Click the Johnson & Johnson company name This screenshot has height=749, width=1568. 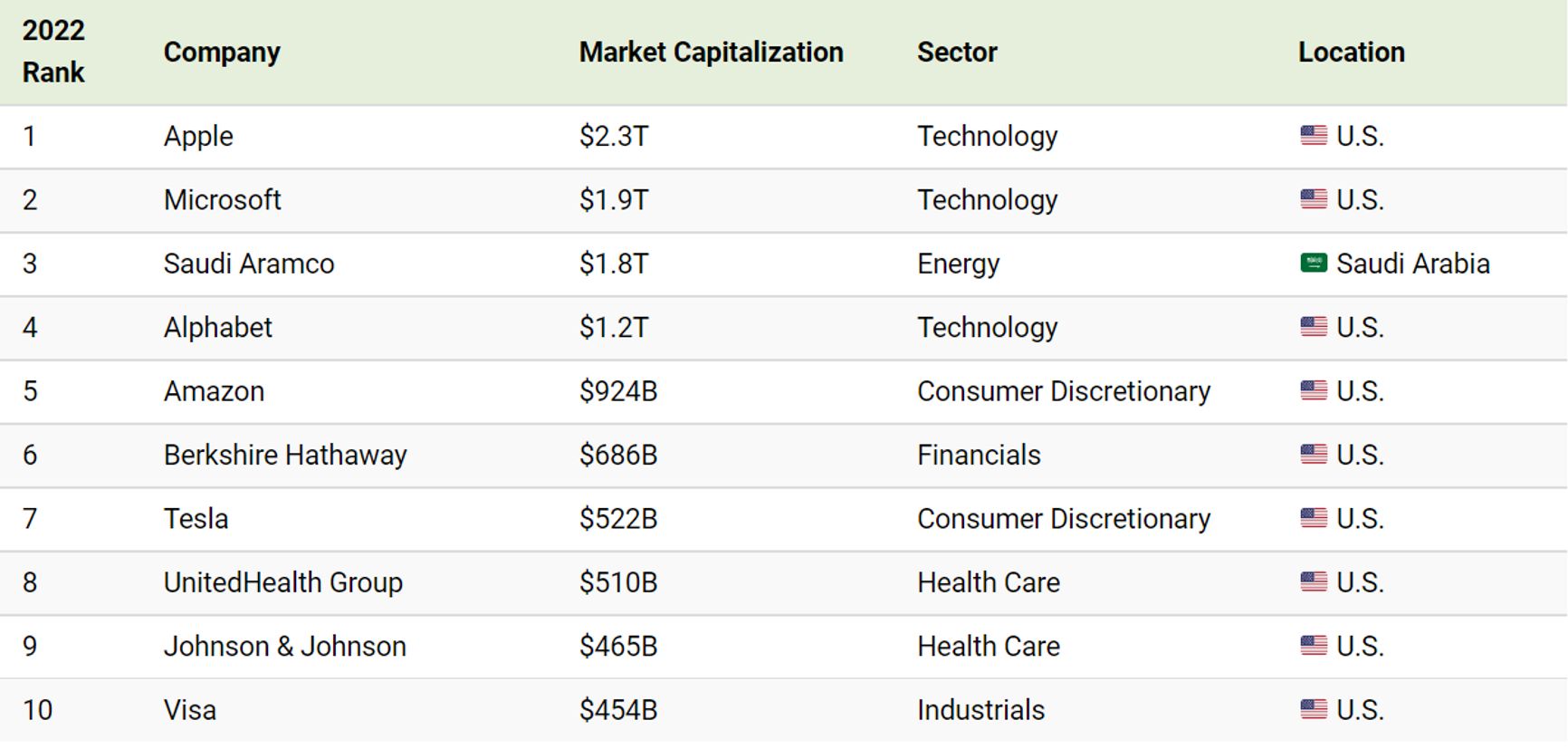[x=284, y=647]
